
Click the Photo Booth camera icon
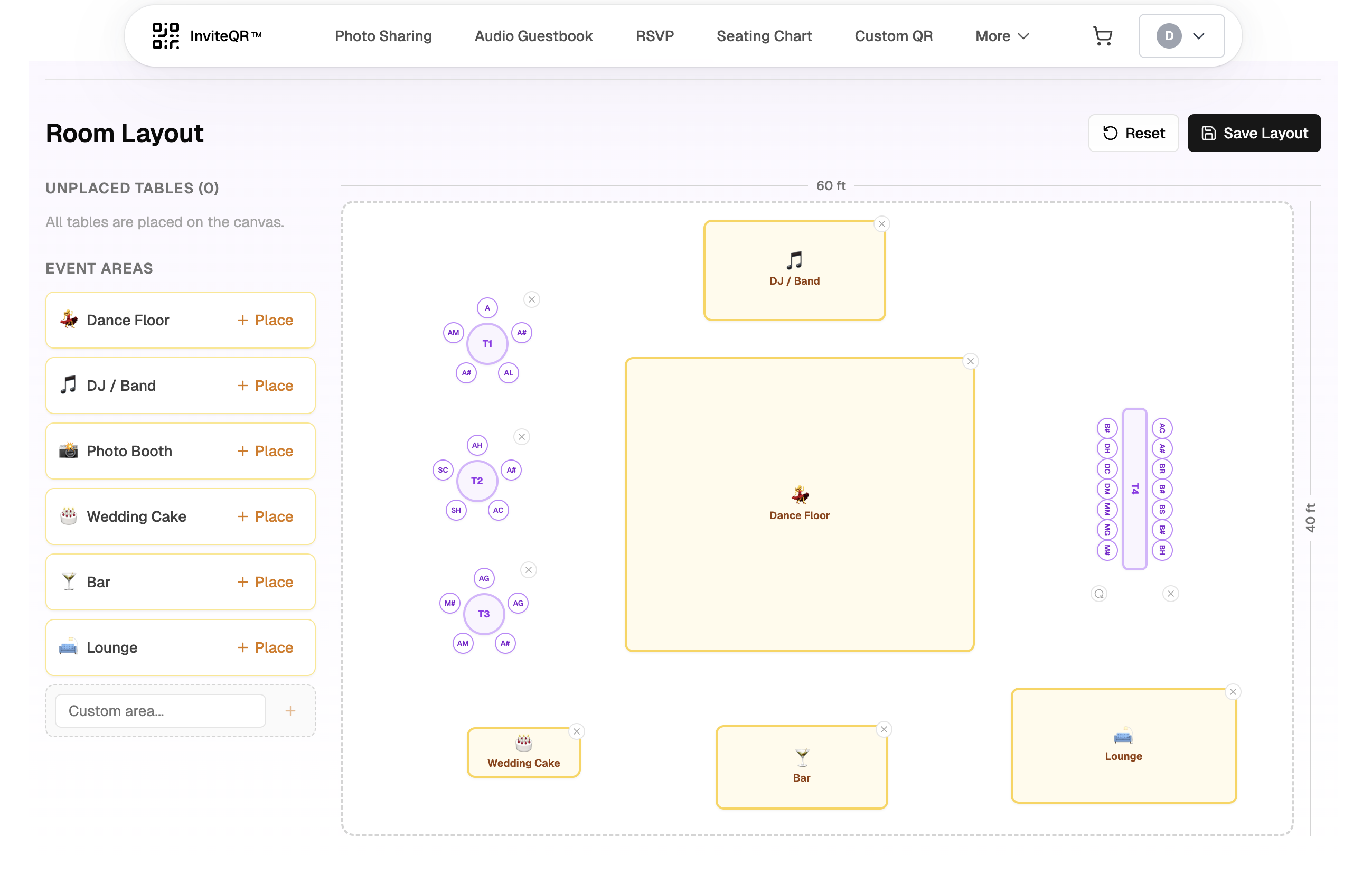pos(68,450)
